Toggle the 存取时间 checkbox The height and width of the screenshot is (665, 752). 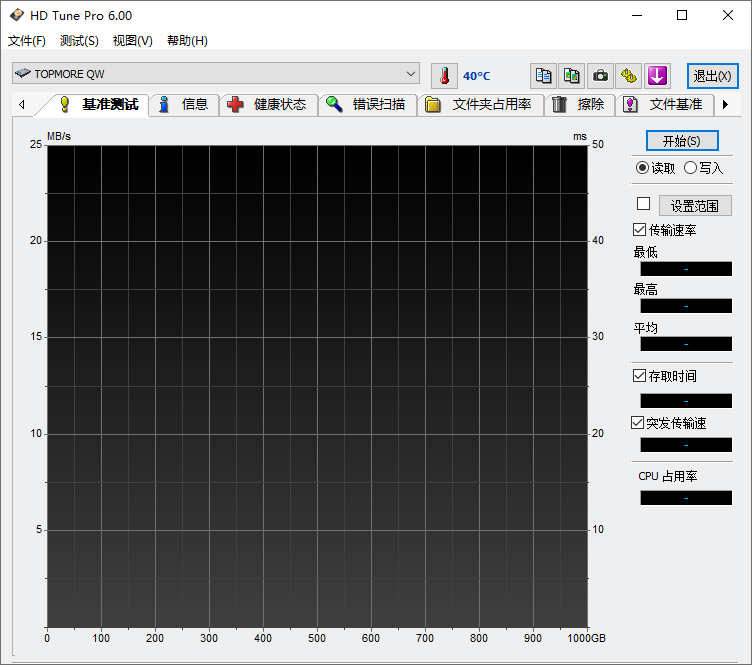coord(640,376)
